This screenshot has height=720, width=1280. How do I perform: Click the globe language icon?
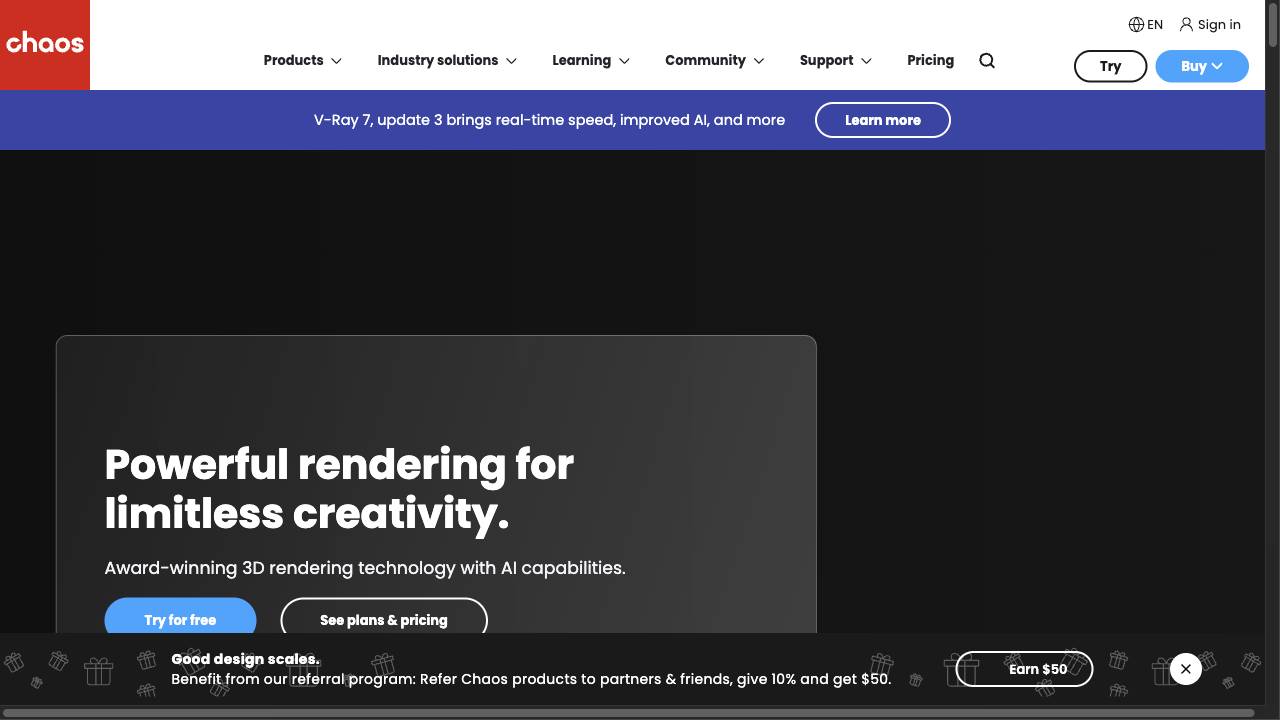pos(1136,25)
